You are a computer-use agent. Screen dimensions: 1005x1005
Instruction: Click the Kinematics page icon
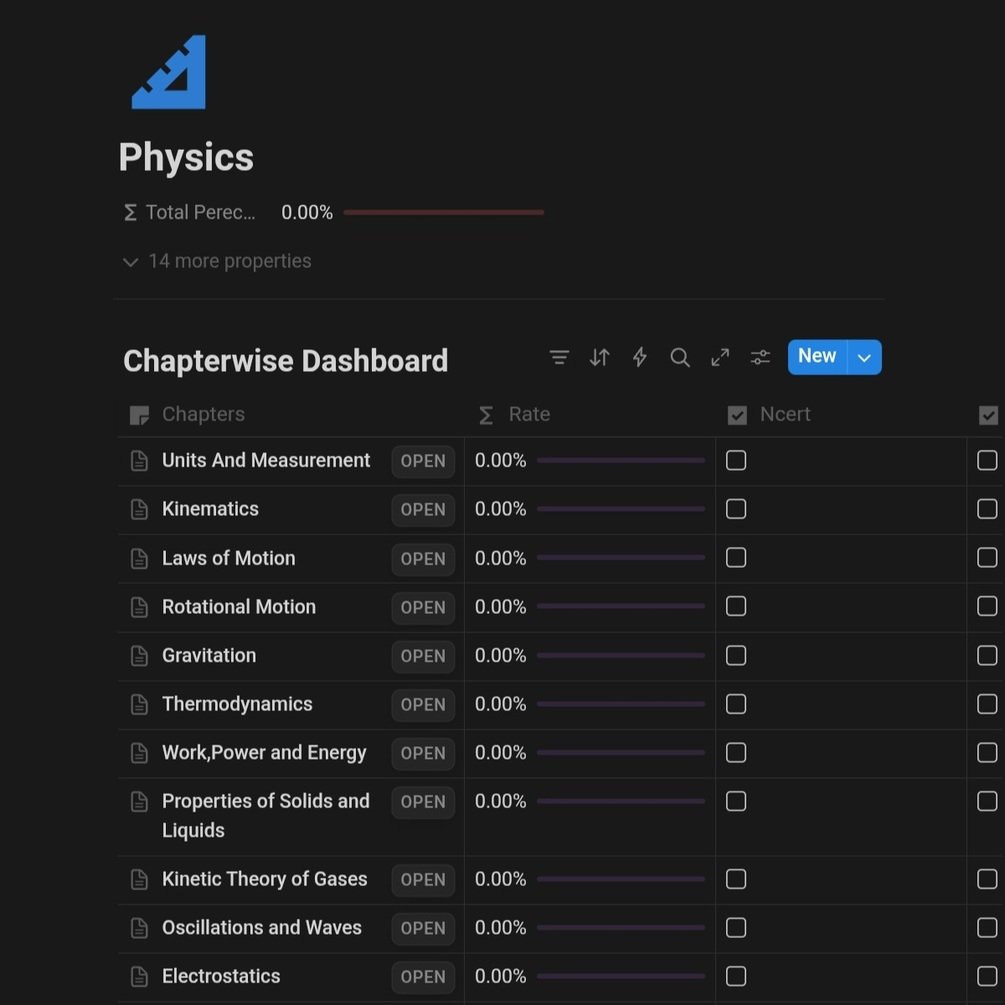pos(140,510)
